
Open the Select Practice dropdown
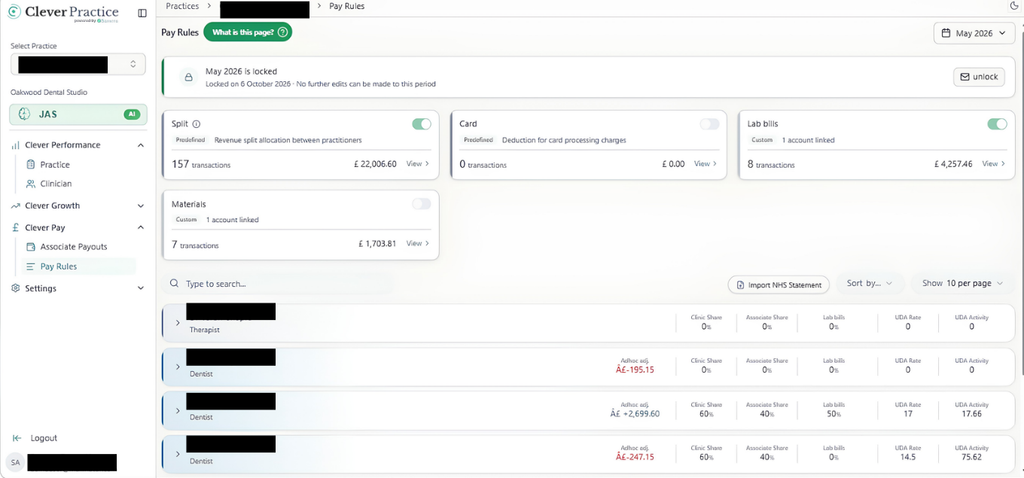click(x=78, y=64)
